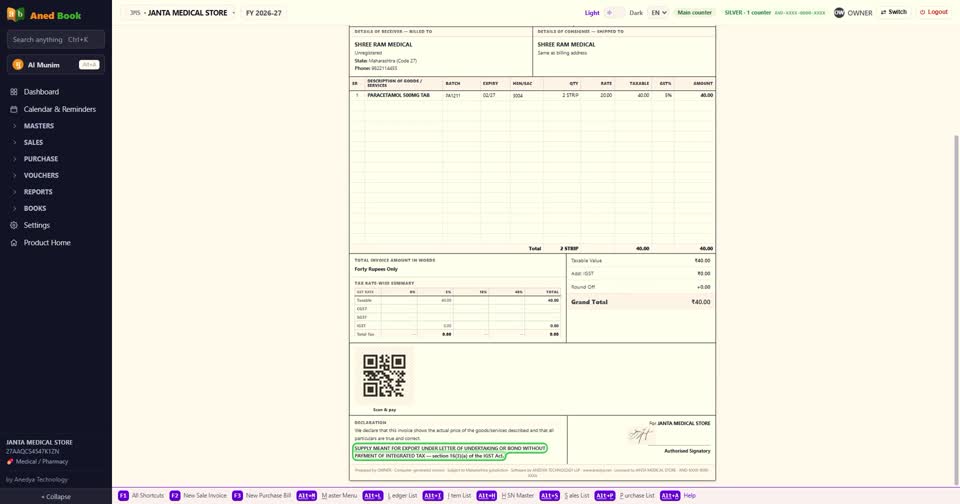Click the Alt+P shortcut badge
This screenshot has height=504, width=960.
click(x=604, y=495)
